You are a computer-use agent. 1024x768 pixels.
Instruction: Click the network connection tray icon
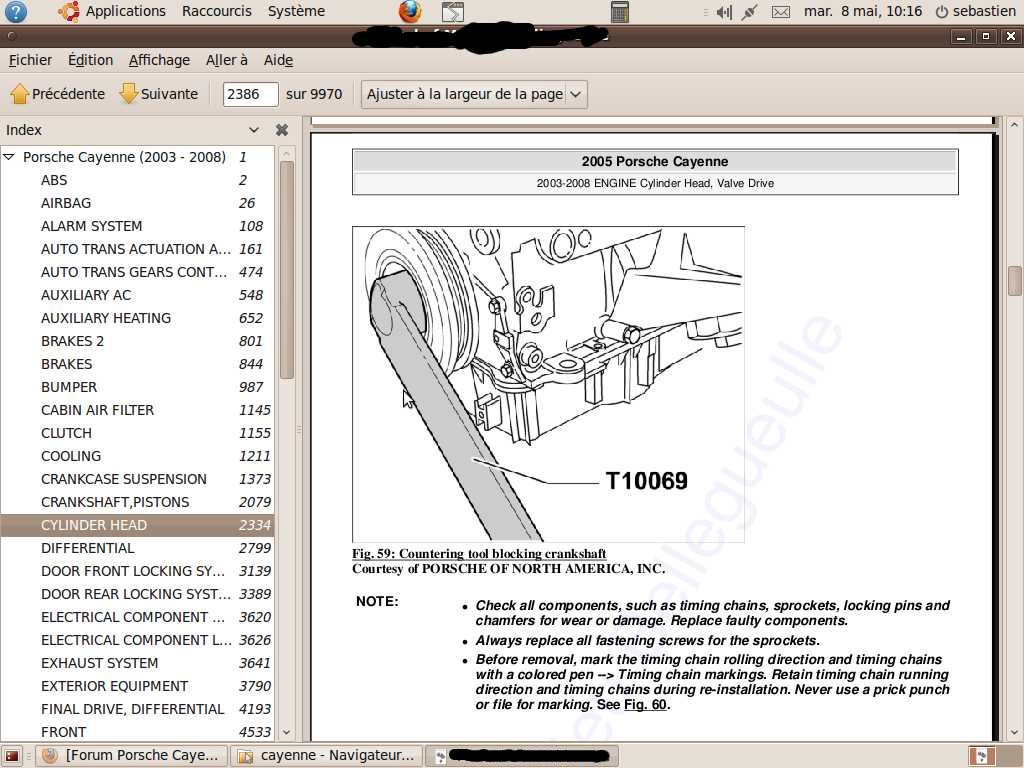tap(750, 12)
